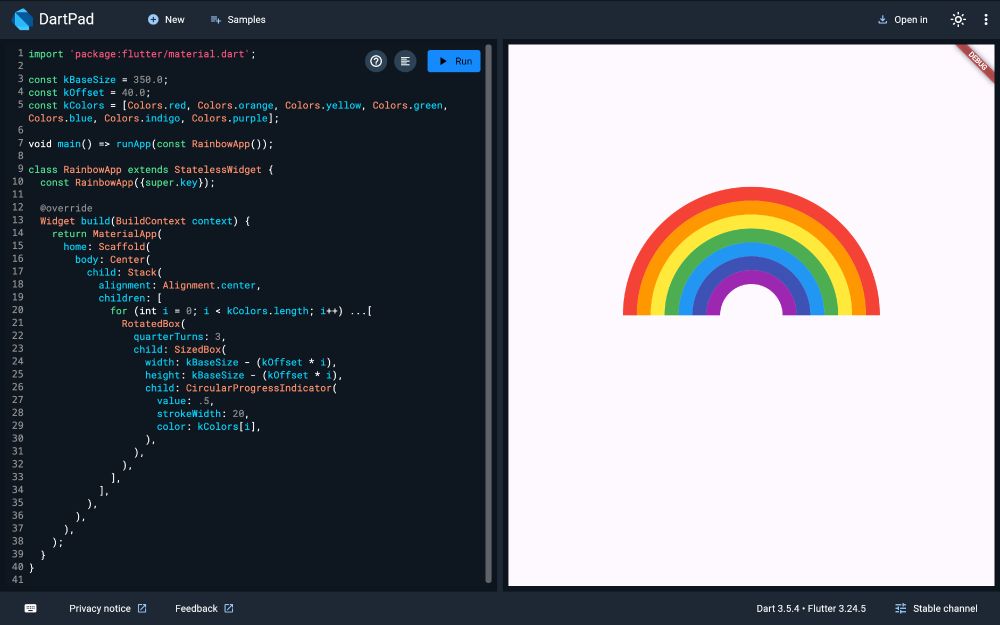The height and width of the screenshot is (625, 1000).
Task: Toggle light theme with the sun icon
Action: 958,20
